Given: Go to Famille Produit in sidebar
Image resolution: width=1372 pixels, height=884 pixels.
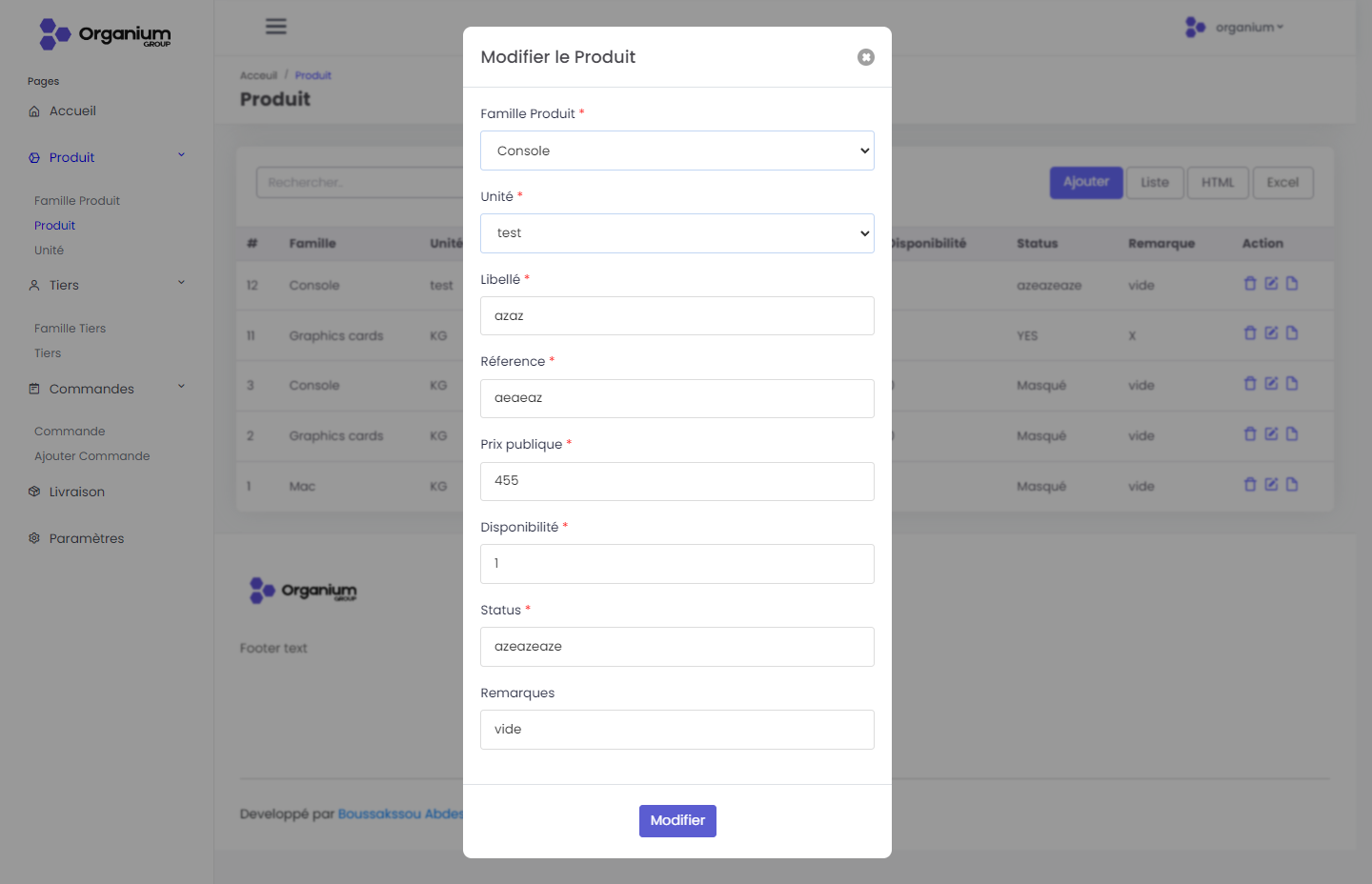Looking at the screenshot, I should click(77, 201).
